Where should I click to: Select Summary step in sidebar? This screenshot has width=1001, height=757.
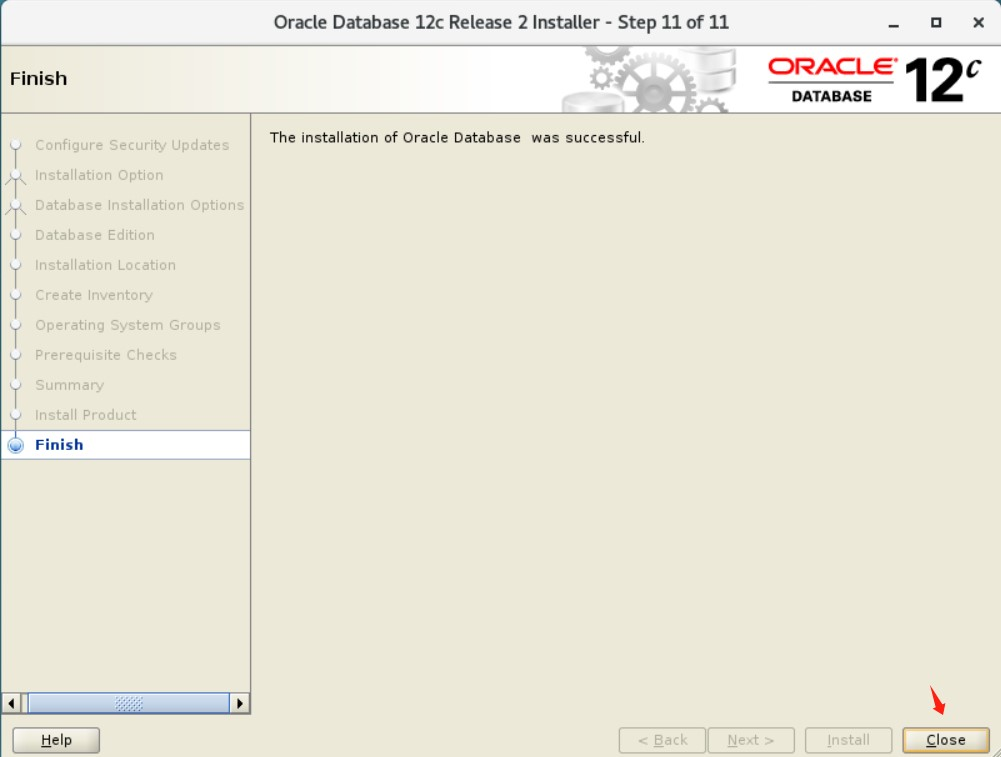point(69,385)
